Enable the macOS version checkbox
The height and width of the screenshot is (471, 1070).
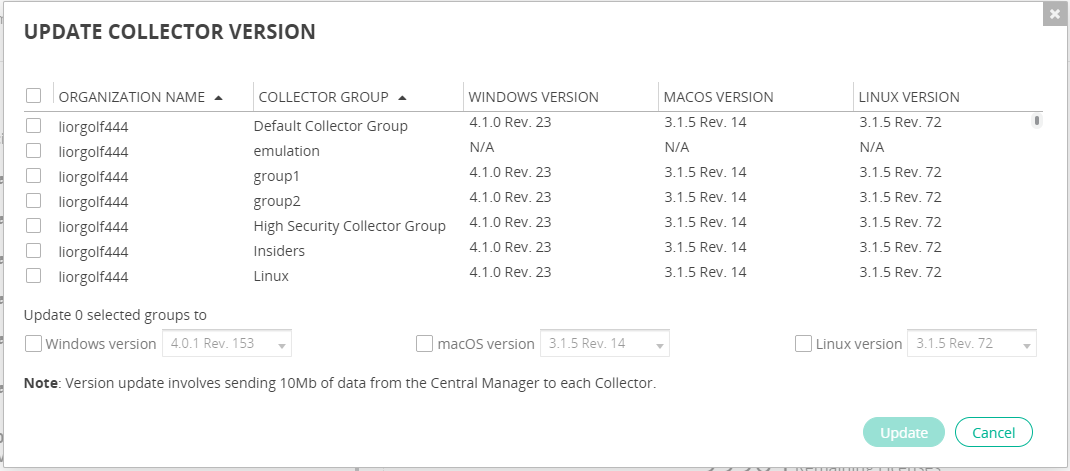point(424,344)
